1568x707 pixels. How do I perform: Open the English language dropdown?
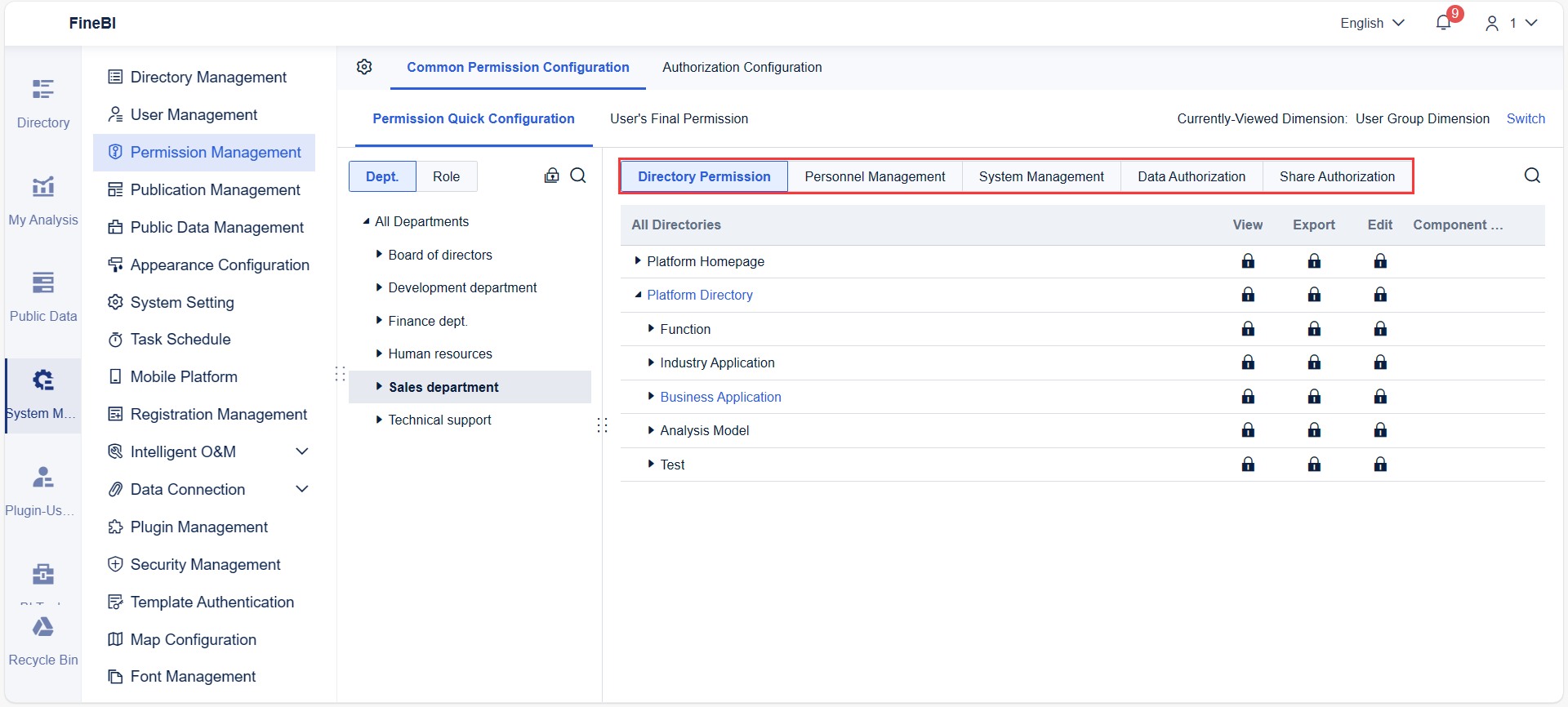pyautogui.click(x=1372, y=23)
